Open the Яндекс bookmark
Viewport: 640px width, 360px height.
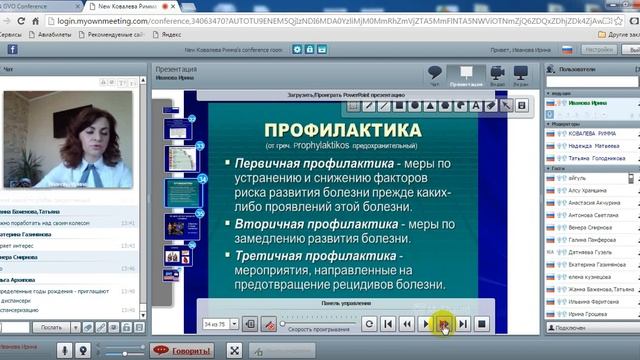[167, 35]
